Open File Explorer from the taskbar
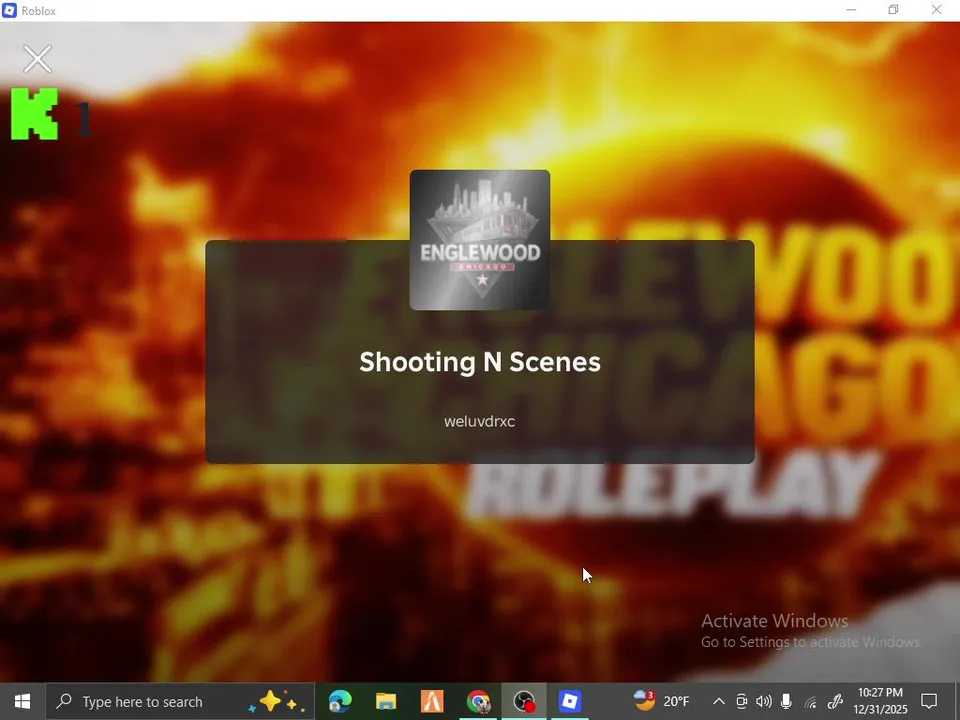This screenshot has width=960, height=720. tap(386, 701)
